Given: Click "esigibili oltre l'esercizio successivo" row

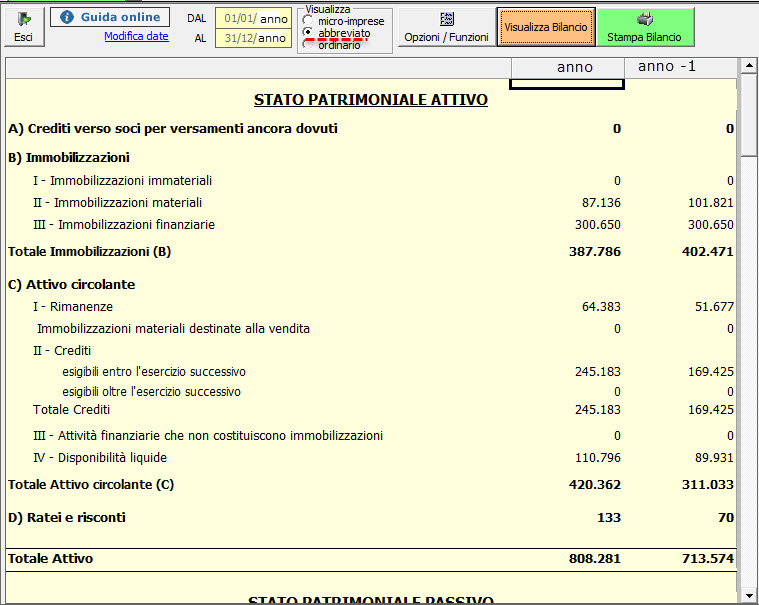Looking at the screenshot, I should [x=371, y=392].
